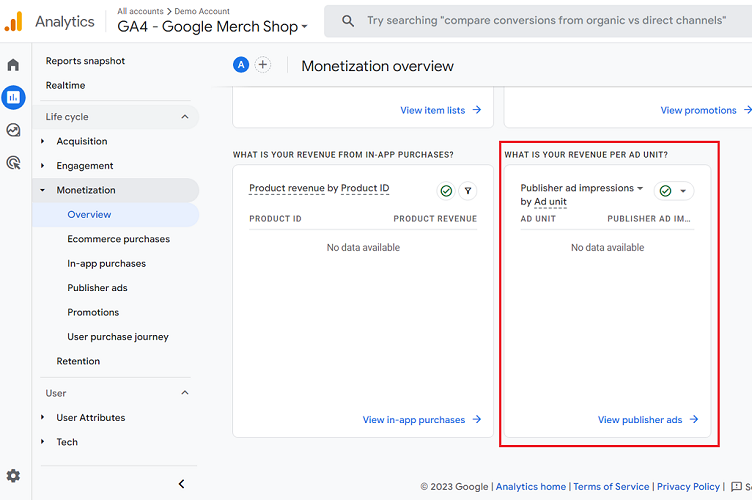
Task: Expand the Acquisition tree item
Action: [42, 141]
